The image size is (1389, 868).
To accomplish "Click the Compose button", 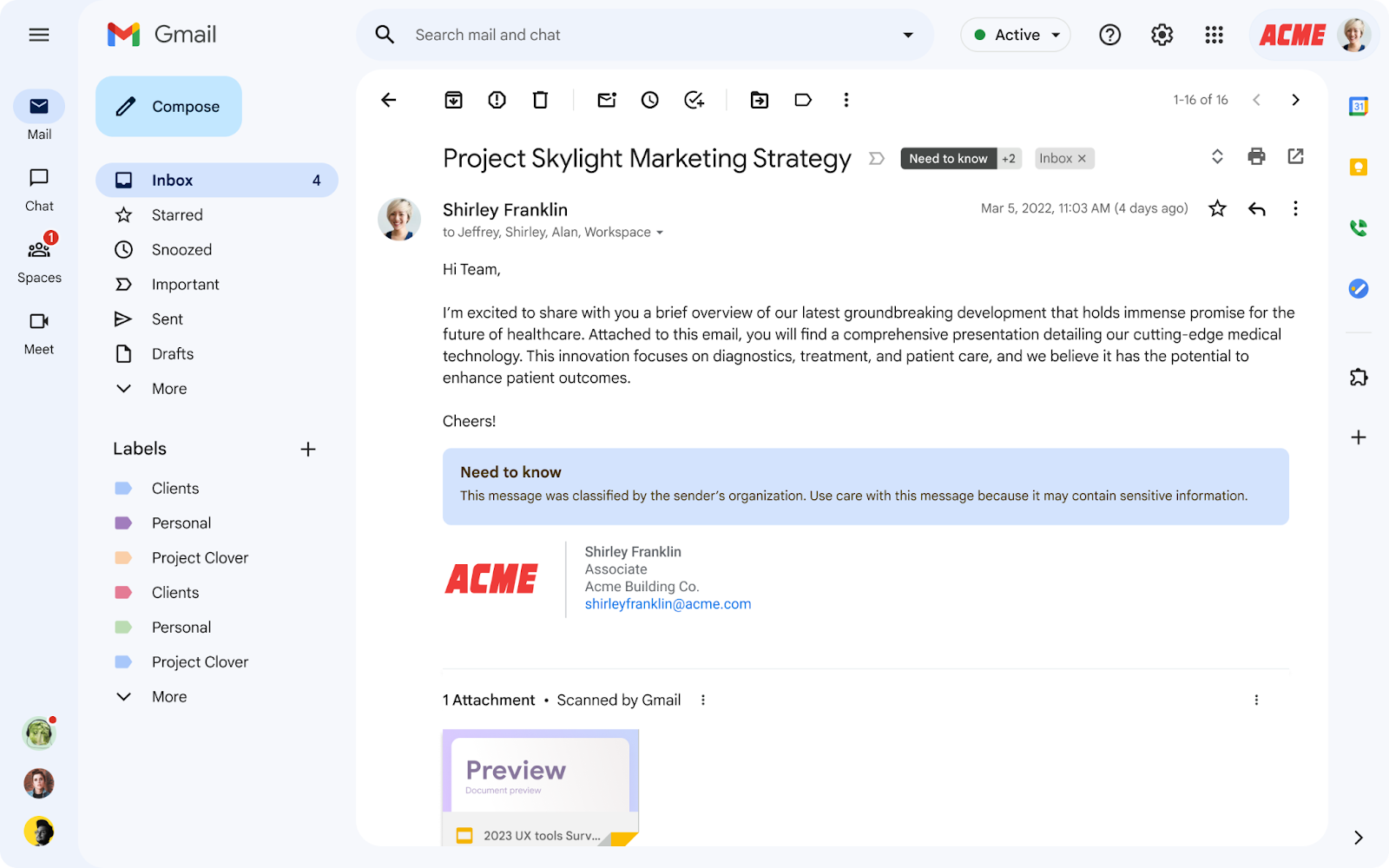I will [x=169, y=107].
